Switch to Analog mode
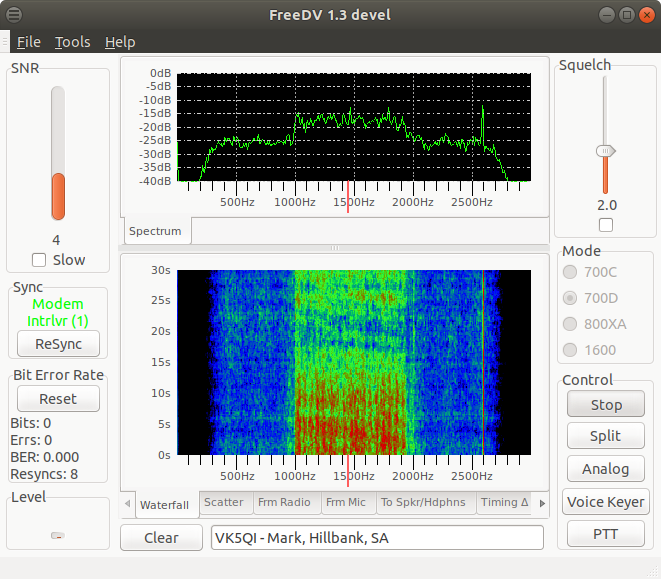 point(606,469)
